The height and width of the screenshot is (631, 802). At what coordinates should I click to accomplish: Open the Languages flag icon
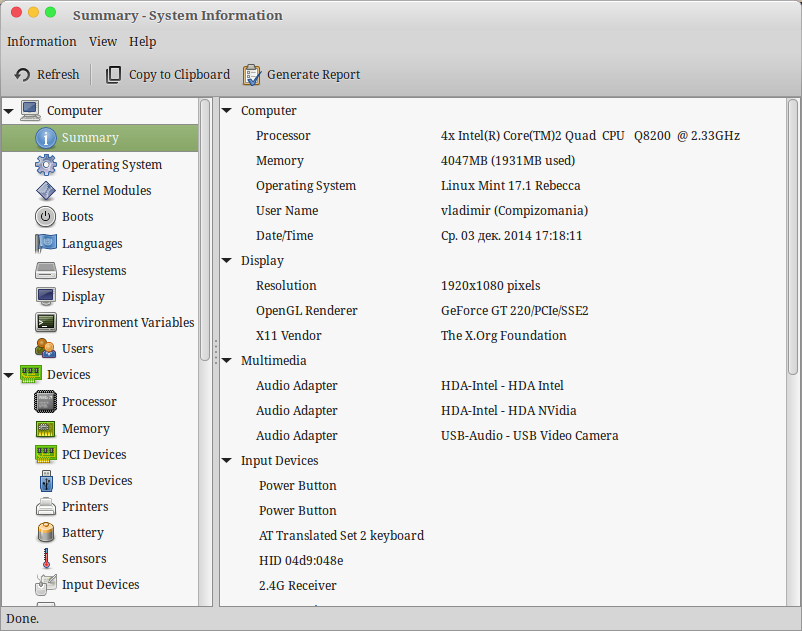tap(46, 243)
